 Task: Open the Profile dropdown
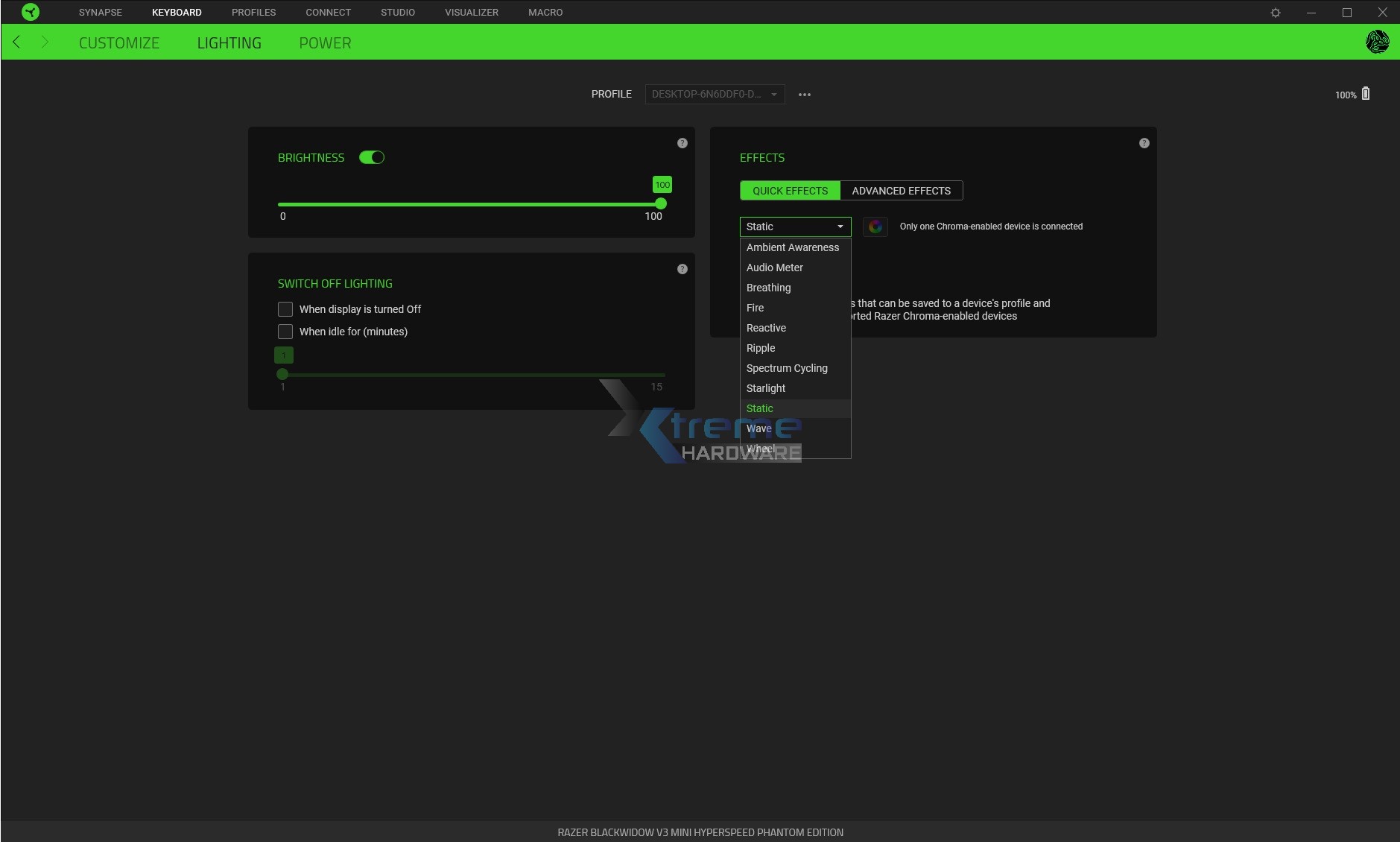pos(714,94)
